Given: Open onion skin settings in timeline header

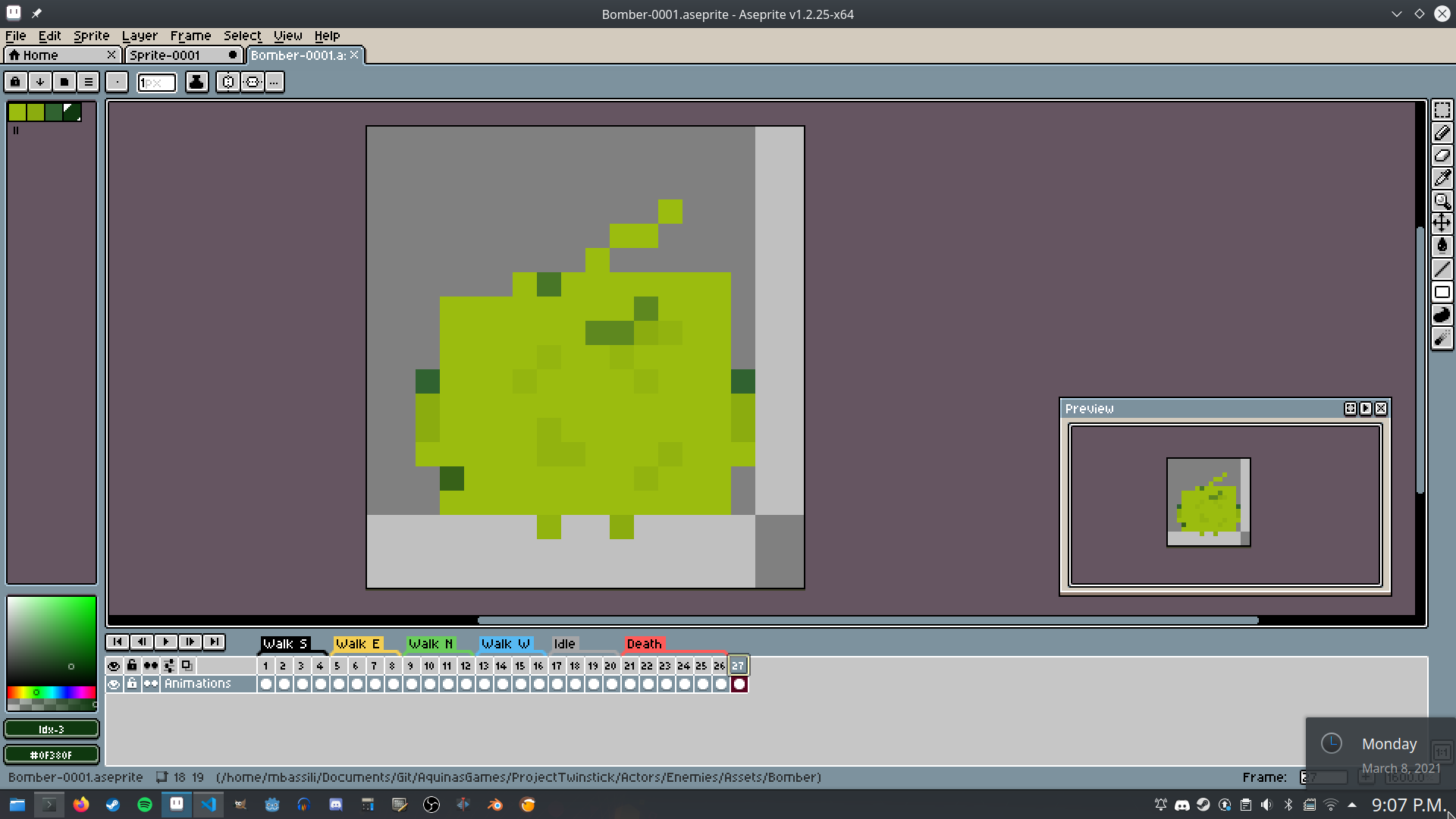Looking at the screenshot, I should click(169, 666).
